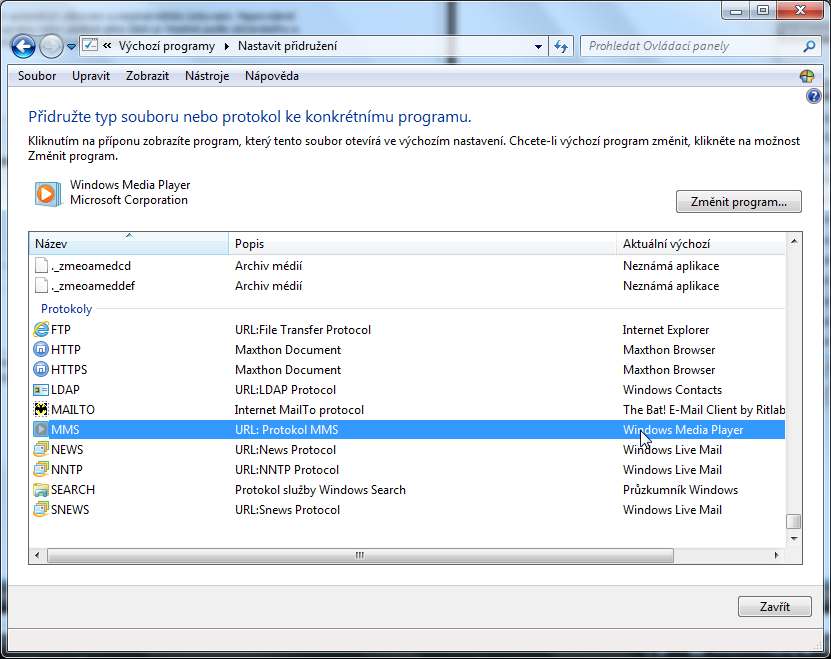Click the control panel address bar icon

[x=90, y=46]
